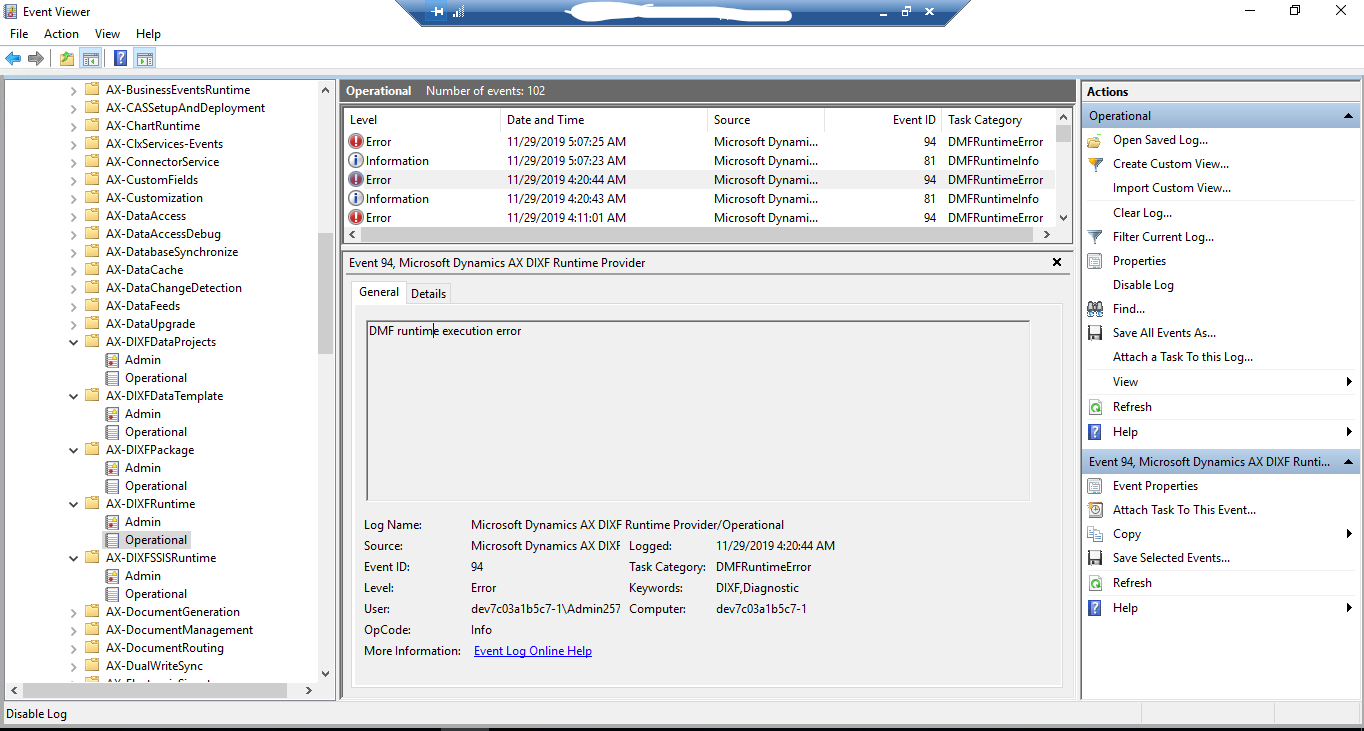
Task: Click Attach a Task To this Log...
Action: 1183,357
